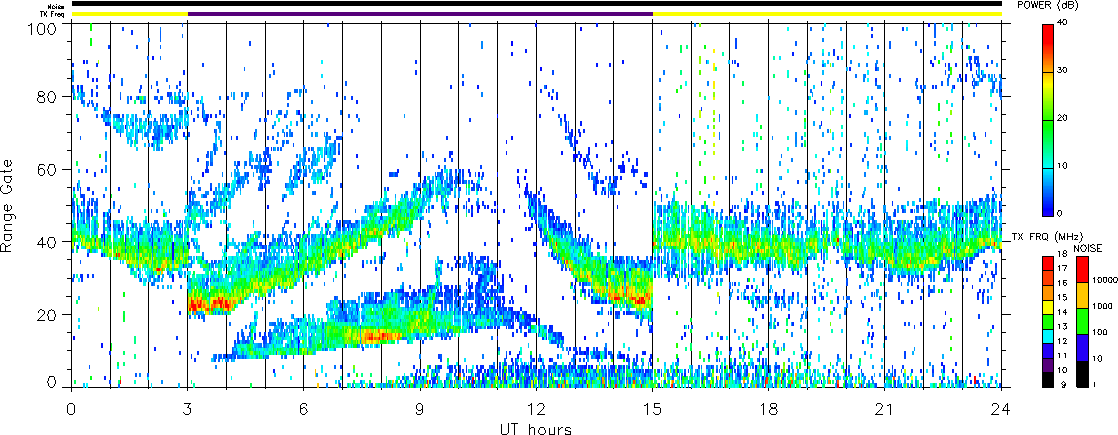Pick the orange swatch in the NOISE legend
The width and height of the screenshot is (1118, 435).
click(1082, 295)
